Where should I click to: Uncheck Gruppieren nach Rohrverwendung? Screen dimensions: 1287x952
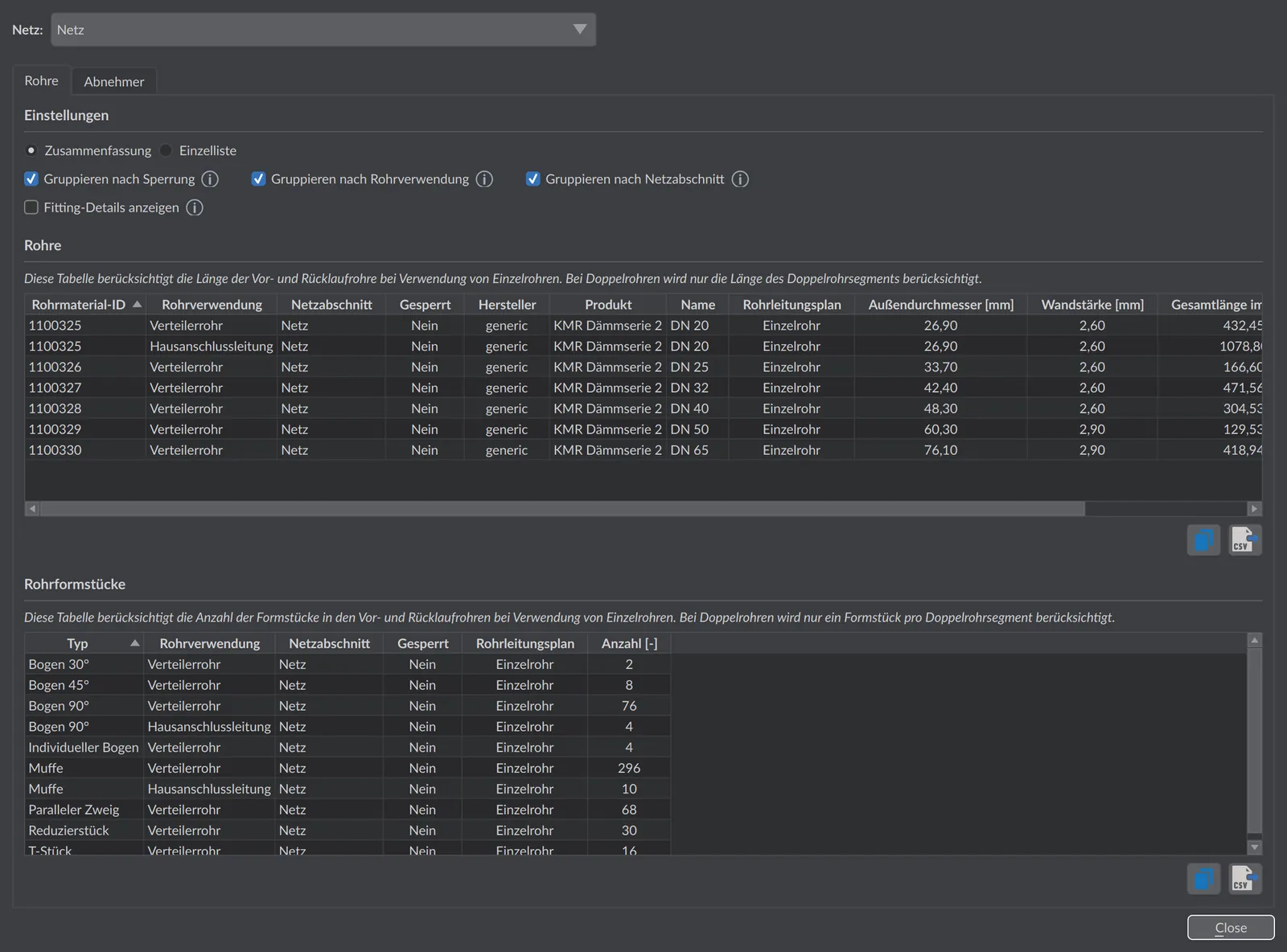(258, 178)
